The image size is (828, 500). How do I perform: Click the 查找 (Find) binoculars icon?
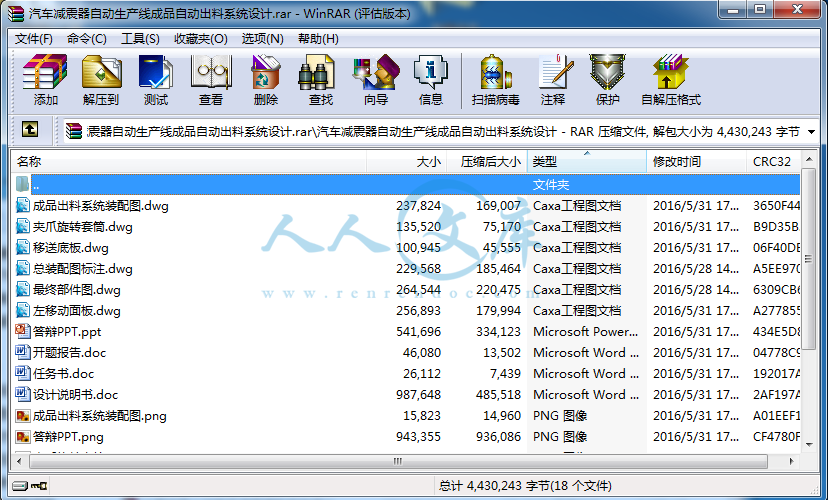tap(316, 71)
